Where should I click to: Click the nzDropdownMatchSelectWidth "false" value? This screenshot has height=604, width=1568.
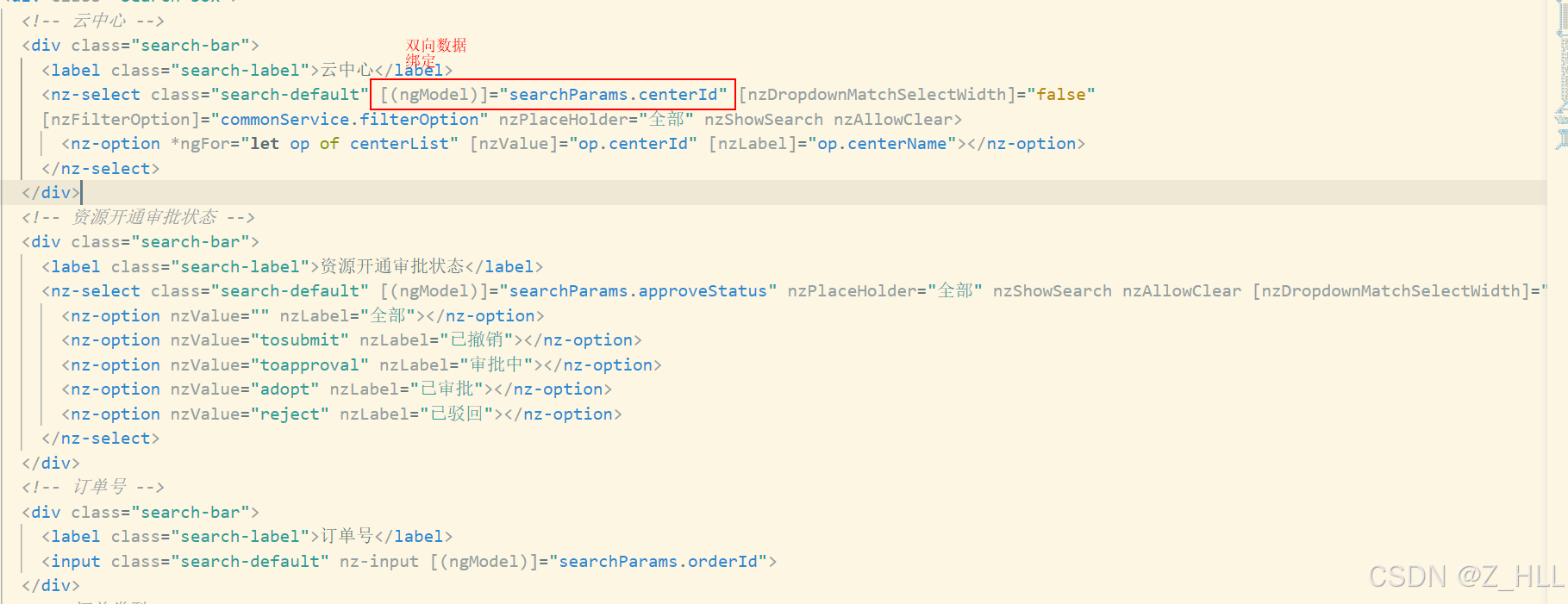pyautogui.click(x=1060, y=94)
